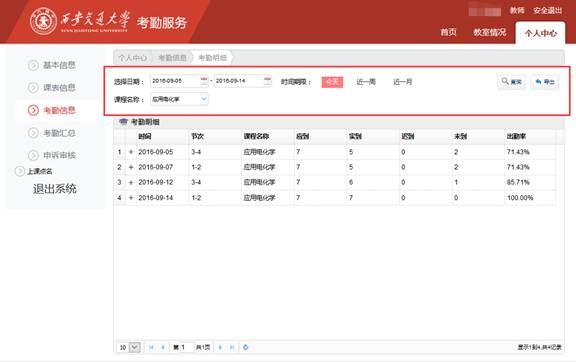The image size is (576, 362).
Task: Select the 今天 time range option
Action: (332, 82)
